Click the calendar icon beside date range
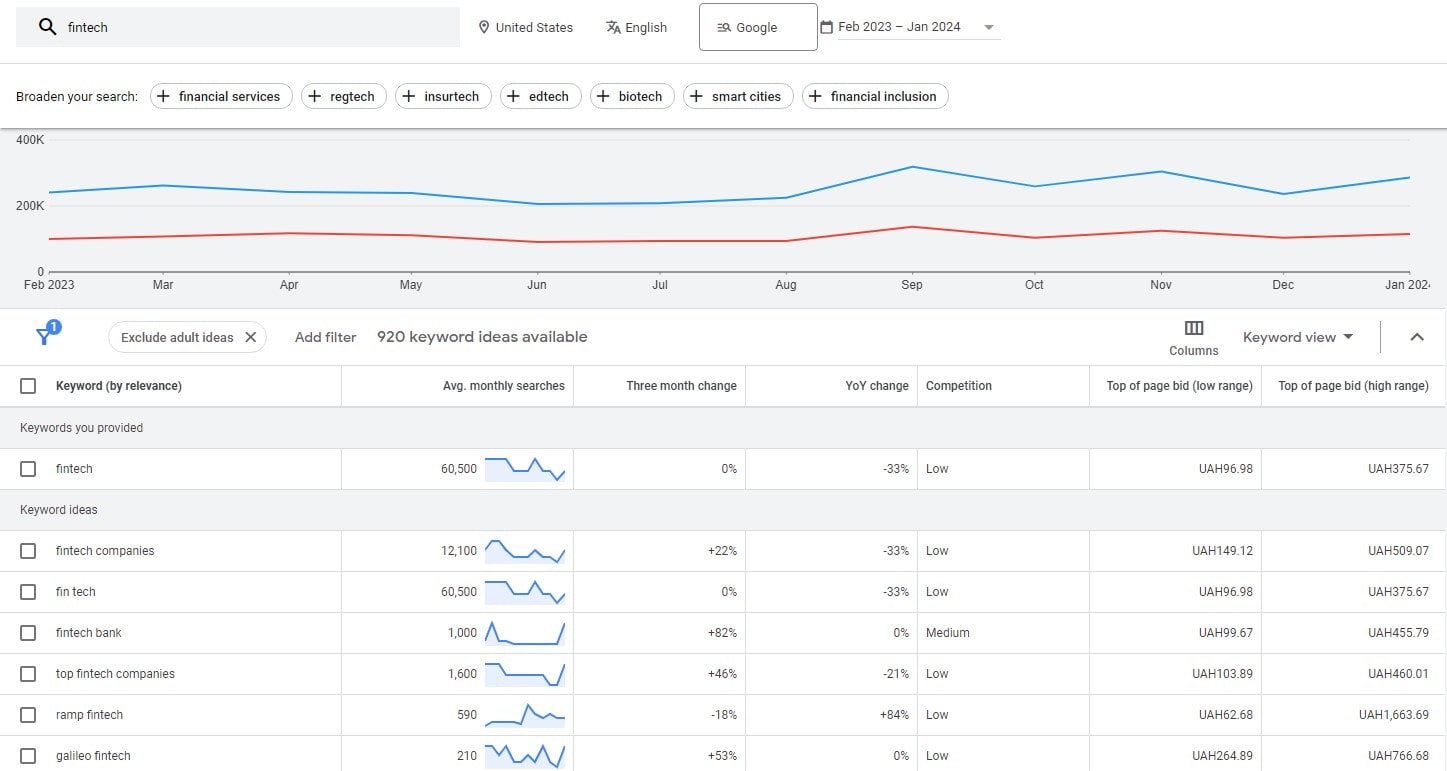1447x771 pixels. [826, 27]
